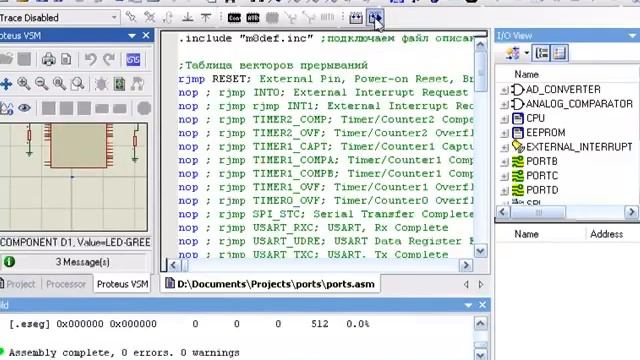
Task: Click the lower Name column header beside Address
Action: (526, 234)
